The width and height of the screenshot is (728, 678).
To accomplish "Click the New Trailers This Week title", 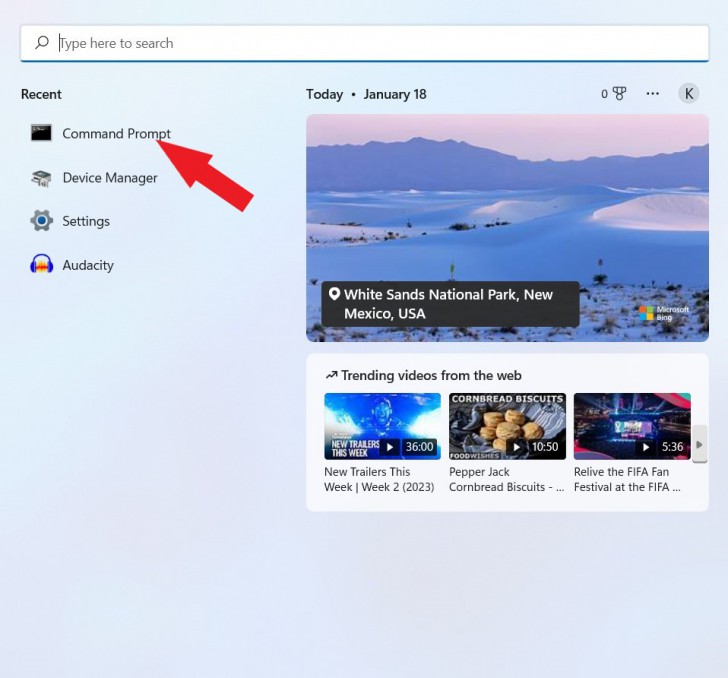I will pos(379,479).
